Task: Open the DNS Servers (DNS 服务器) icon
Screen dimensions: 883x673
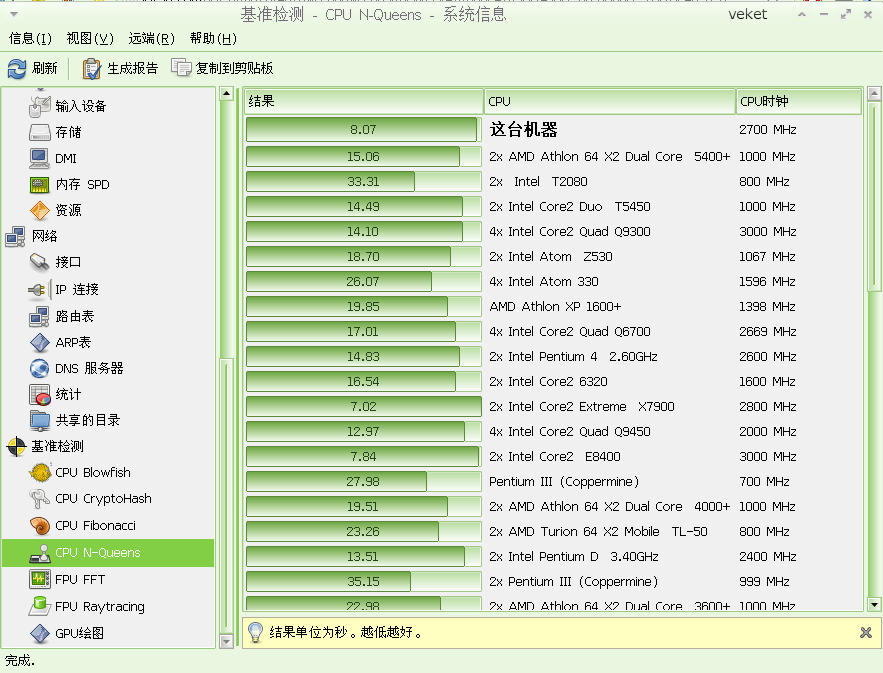Action: (x=39, y=368)
